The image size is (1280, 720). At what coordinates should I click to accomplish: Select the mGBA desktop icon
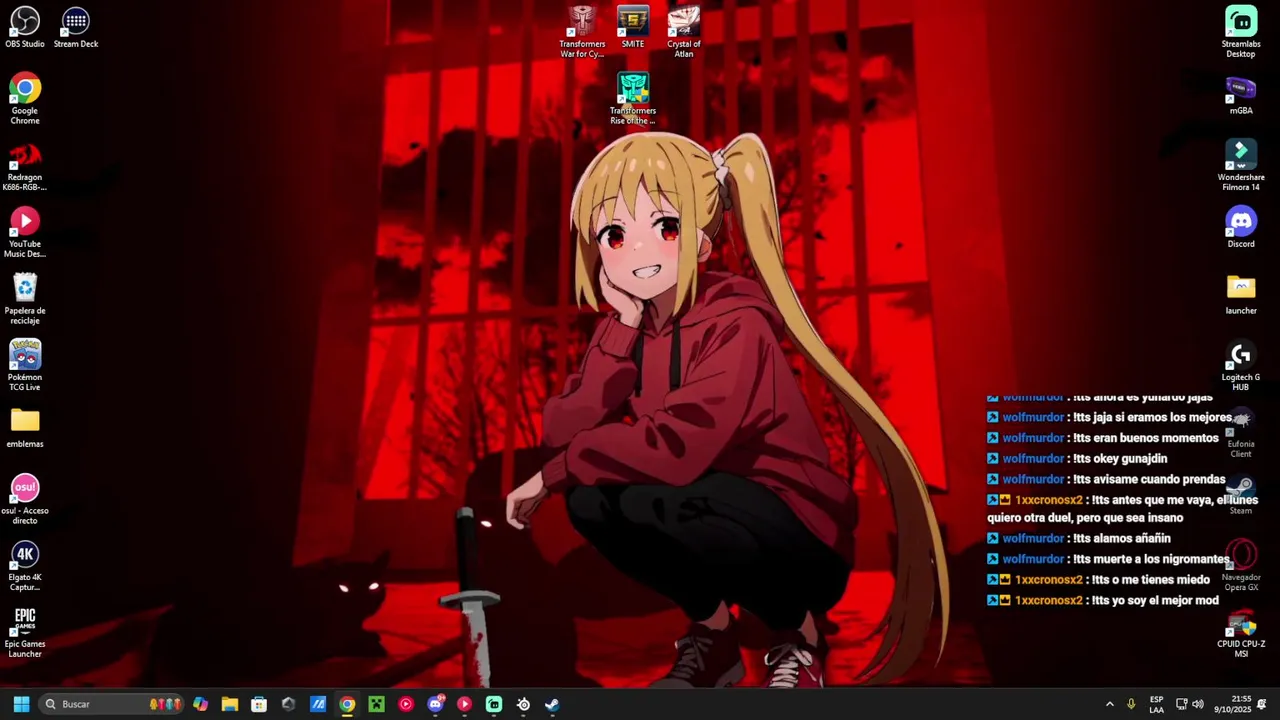point(1241,95)
